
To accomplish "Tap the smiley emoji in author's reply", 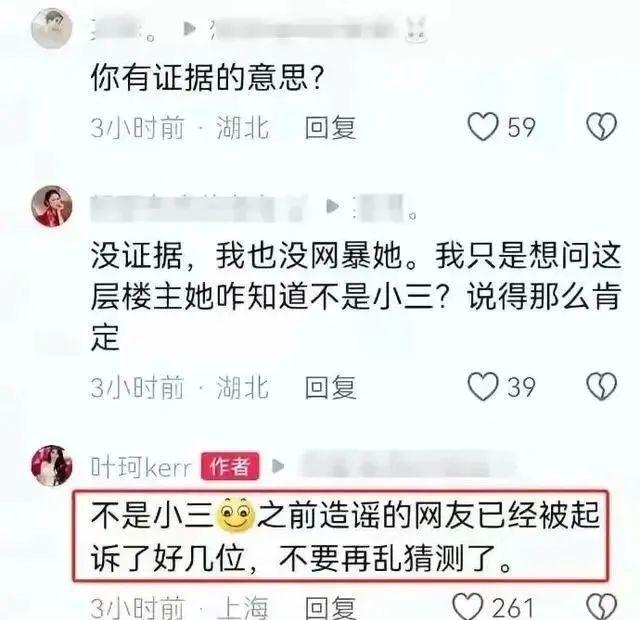I will (235, 514).
